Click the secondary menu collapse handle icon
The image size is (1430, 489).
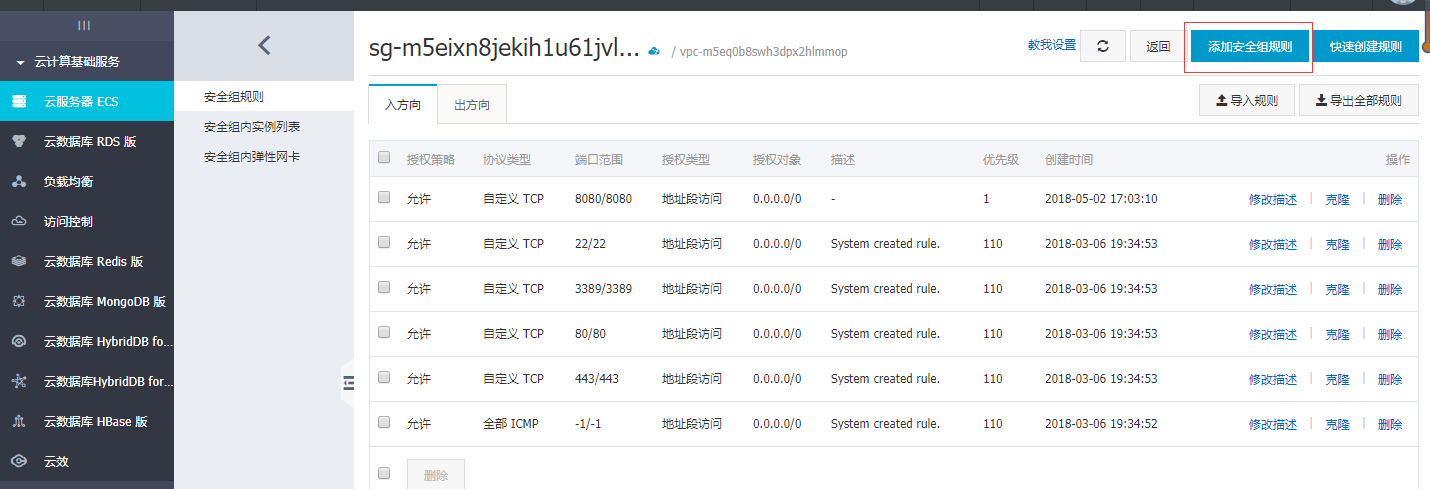(348, 382)
